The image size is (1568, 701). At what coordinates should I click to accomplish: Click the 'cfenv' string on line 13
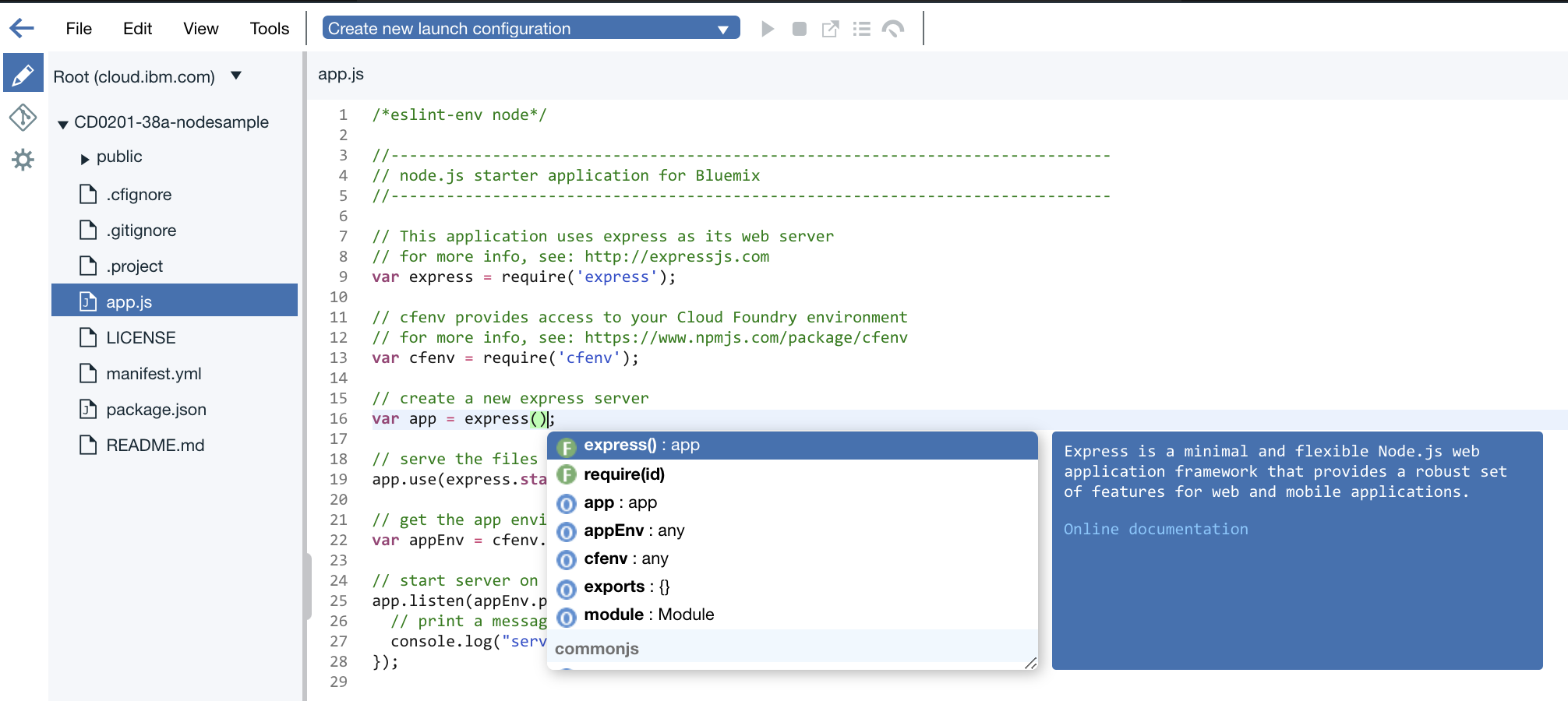588,358
